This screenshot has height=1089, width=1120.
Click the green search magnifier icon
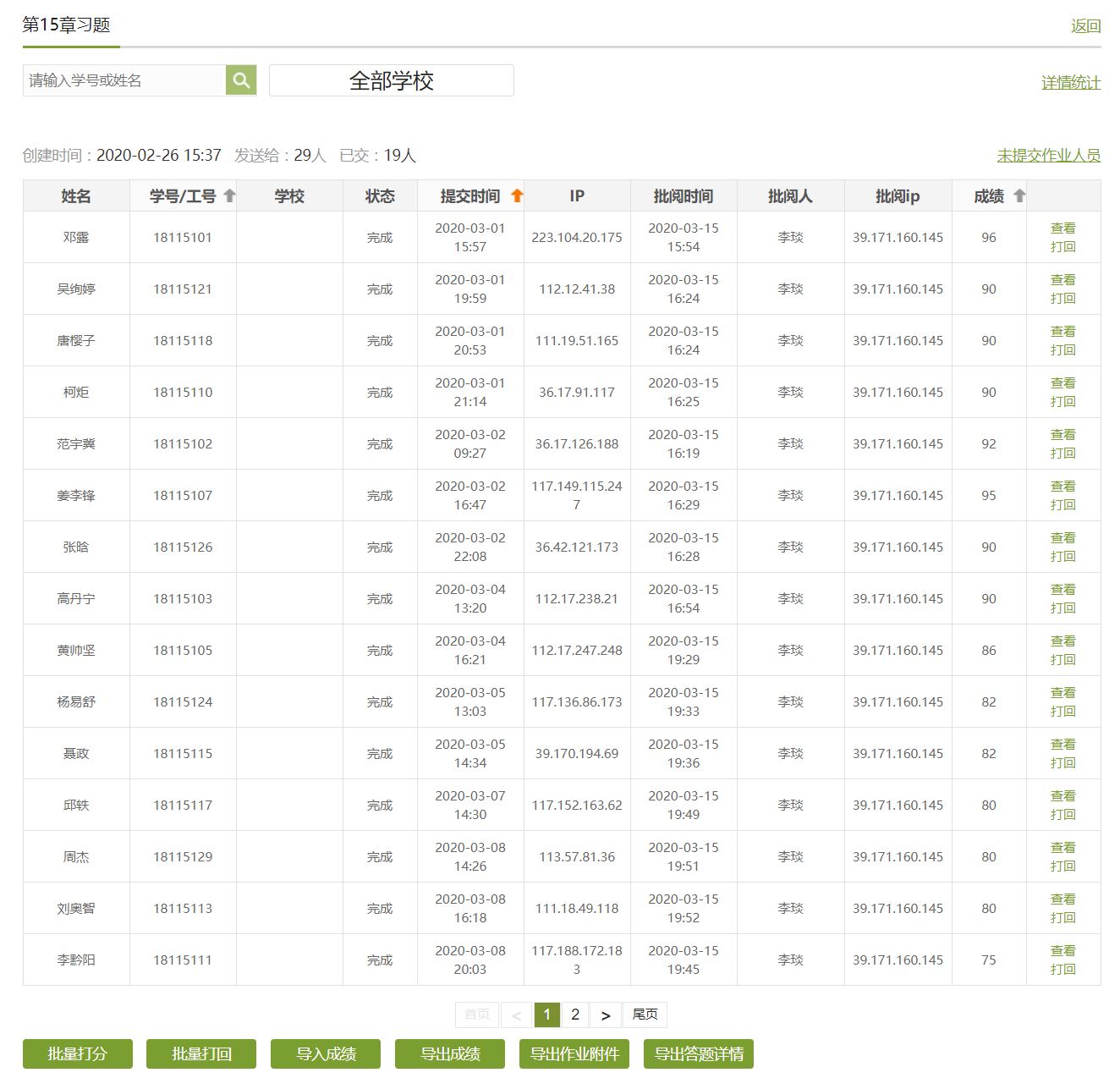tap(241, 80)
